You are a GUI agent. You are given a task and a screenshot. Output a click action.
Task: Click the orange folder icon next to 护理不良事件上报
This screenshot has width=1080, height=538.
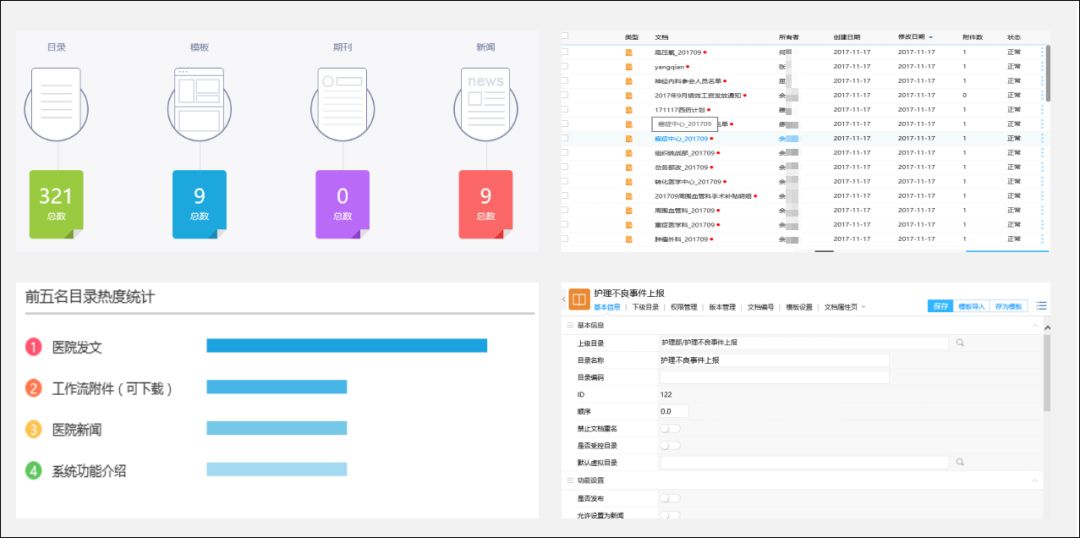(579, 300)
